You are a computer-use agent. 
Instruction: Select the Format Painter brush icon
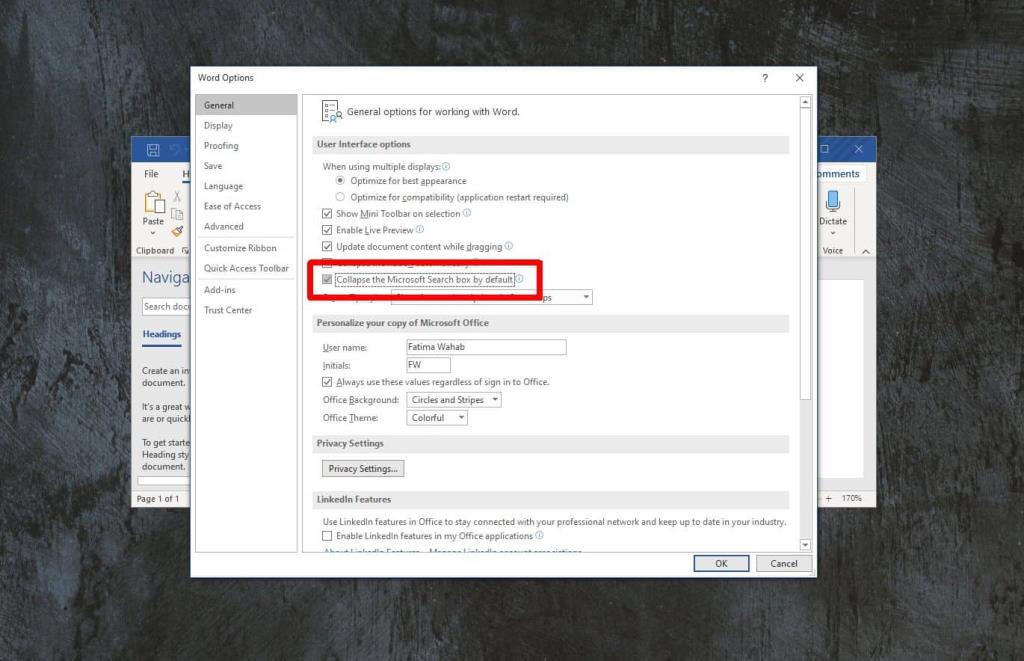tap(179, 231)
